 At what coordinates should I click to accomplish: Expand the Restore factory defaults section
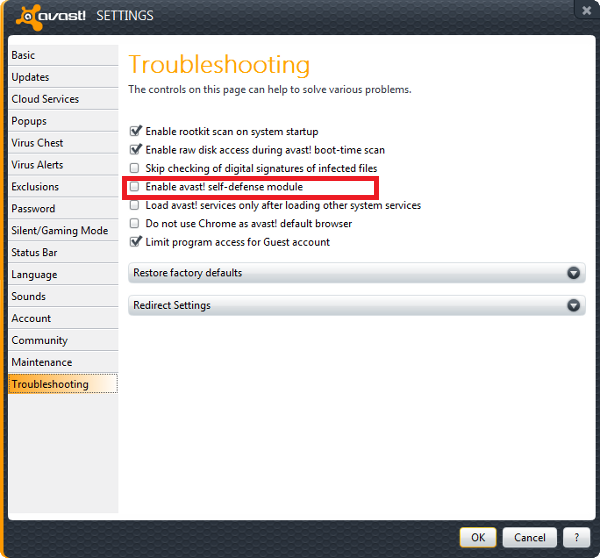click(x=357, y=273)
